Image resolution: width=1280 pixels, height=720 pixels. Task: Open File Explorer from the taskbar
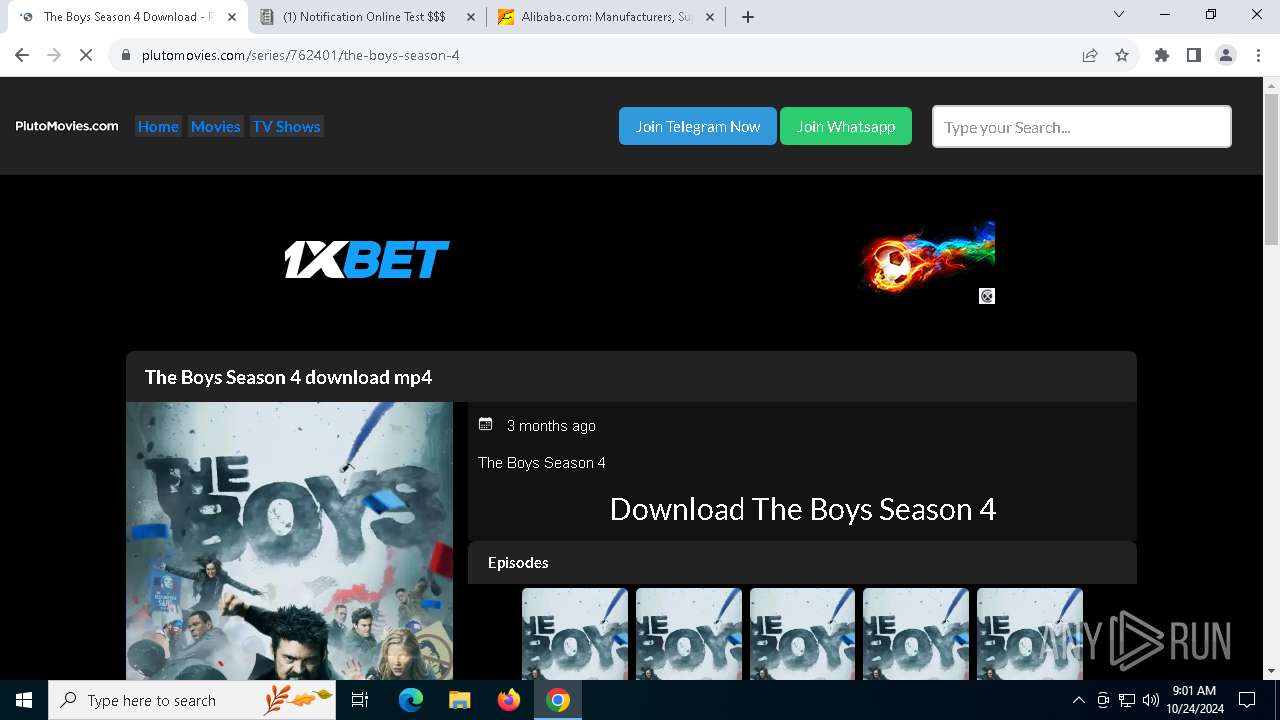(x=459, y=700)
